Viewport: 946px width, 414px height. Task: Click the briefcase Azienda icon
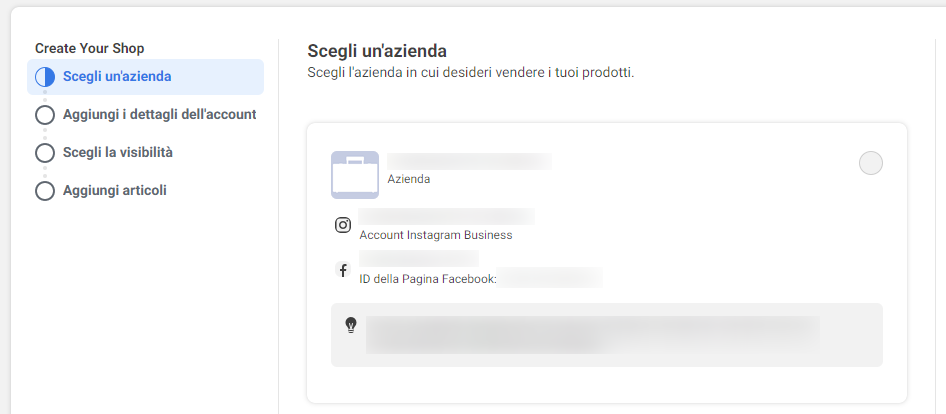coord(355,175)
